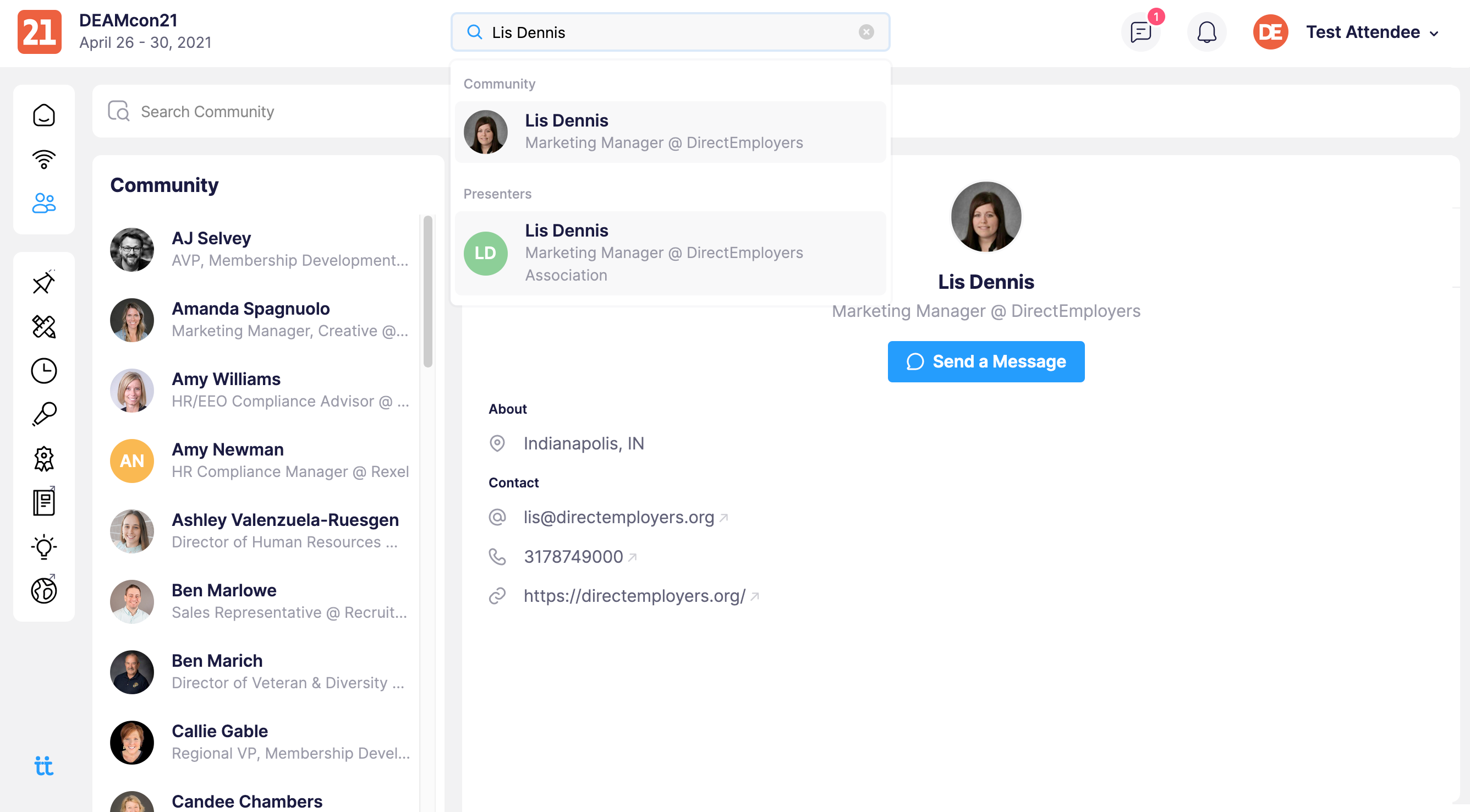Open the pencil and ruler icon
1470x812 pixels.
44,326
